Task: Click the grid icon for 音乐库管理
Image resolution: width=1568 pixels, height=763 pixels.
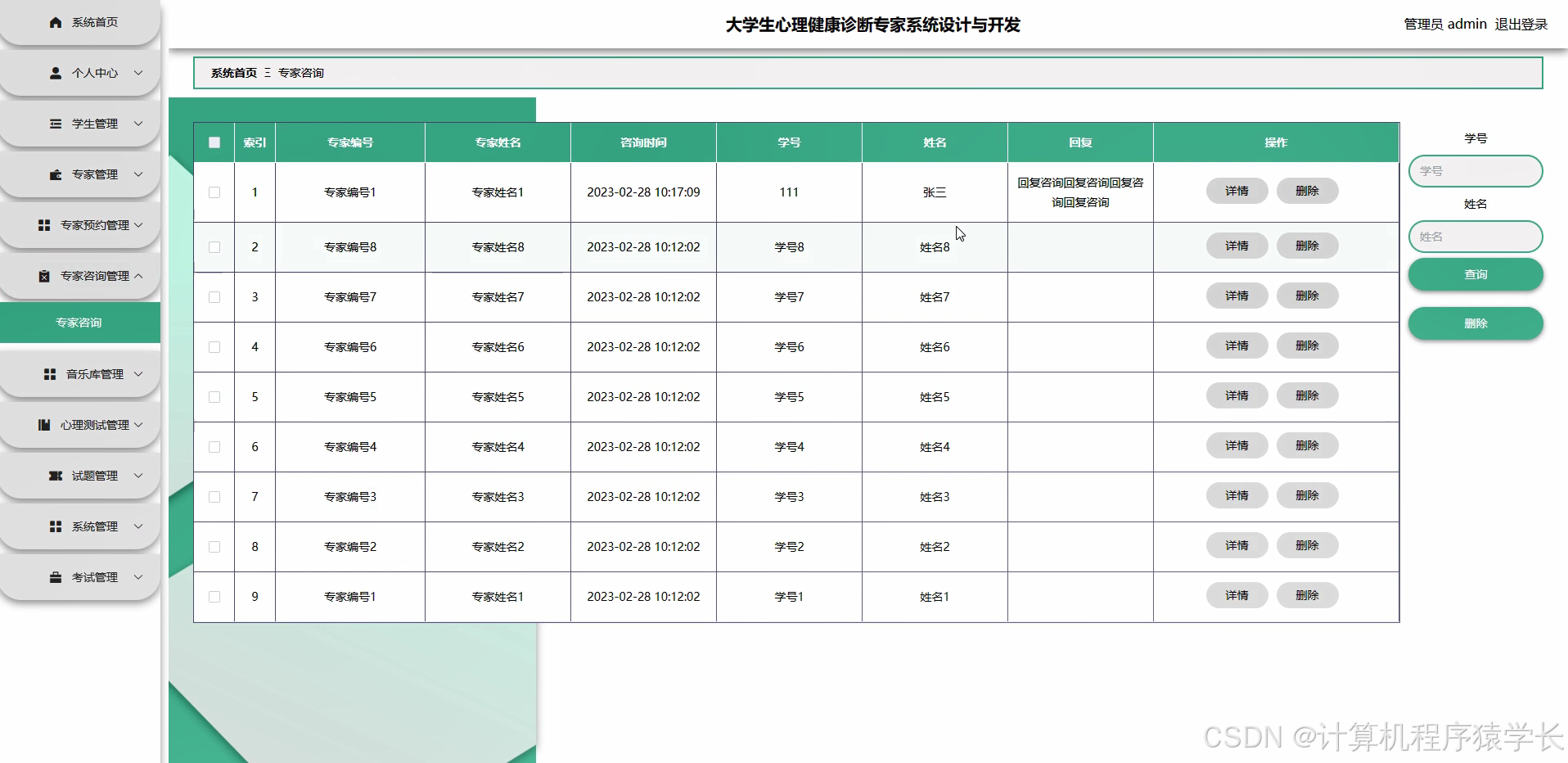Action: [50, 374]
